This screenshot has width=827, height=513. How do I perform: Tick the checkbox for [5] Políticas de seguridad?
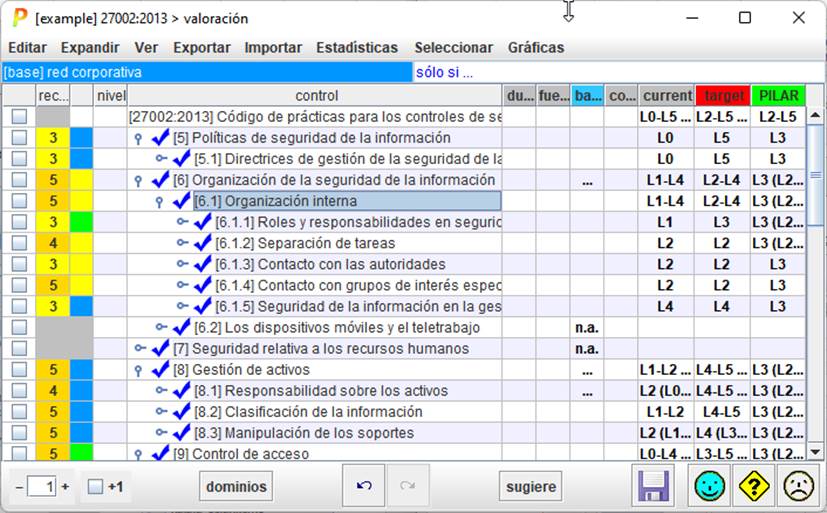click(20, 138)
